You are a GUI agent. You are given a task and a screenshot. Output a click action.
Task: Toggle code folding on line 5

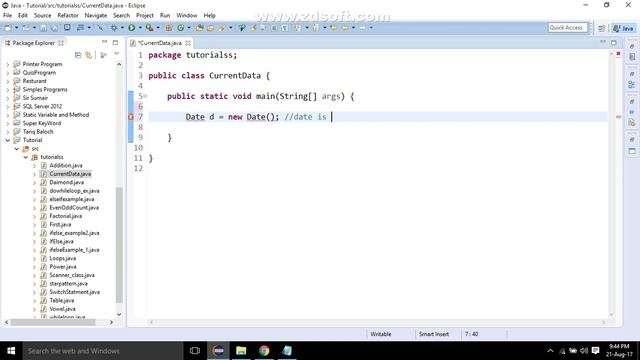(145, 96)
